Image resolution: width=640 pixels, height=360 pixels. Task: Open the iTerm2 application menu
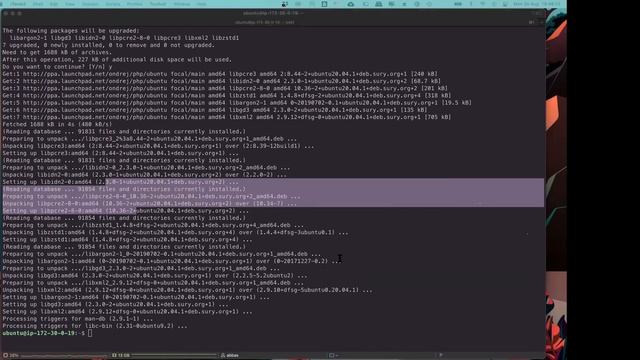(18, 4)
